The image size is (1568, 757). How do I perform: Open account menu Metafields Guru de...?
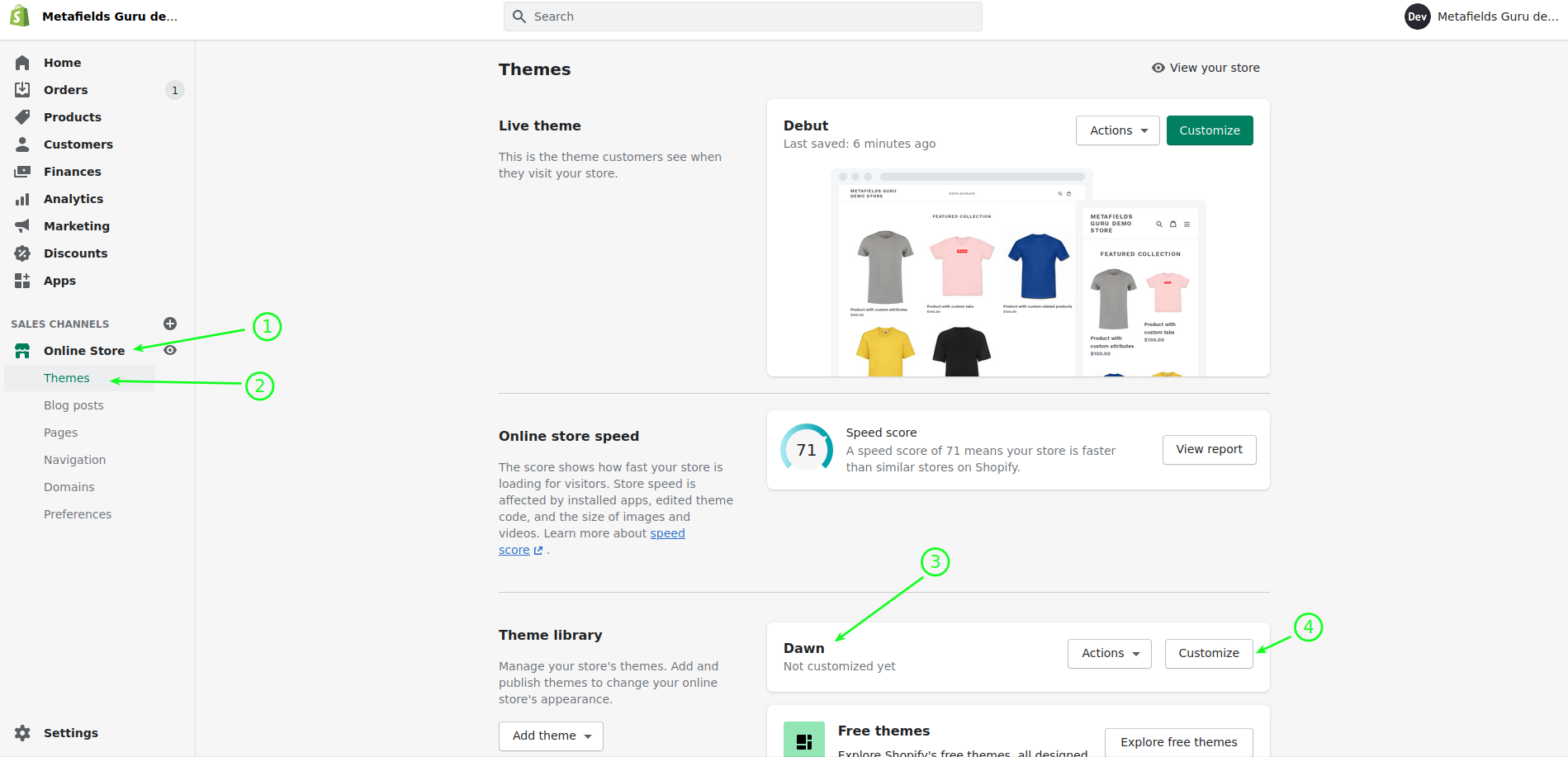pos(1481,17)
